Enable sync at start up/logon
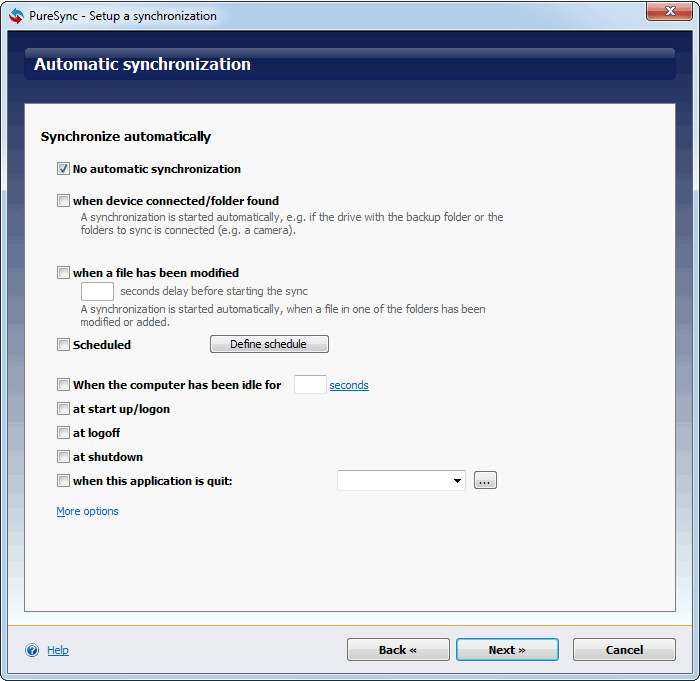The width and height of the screenshot is (700, 681). click(x=63, y=409)
